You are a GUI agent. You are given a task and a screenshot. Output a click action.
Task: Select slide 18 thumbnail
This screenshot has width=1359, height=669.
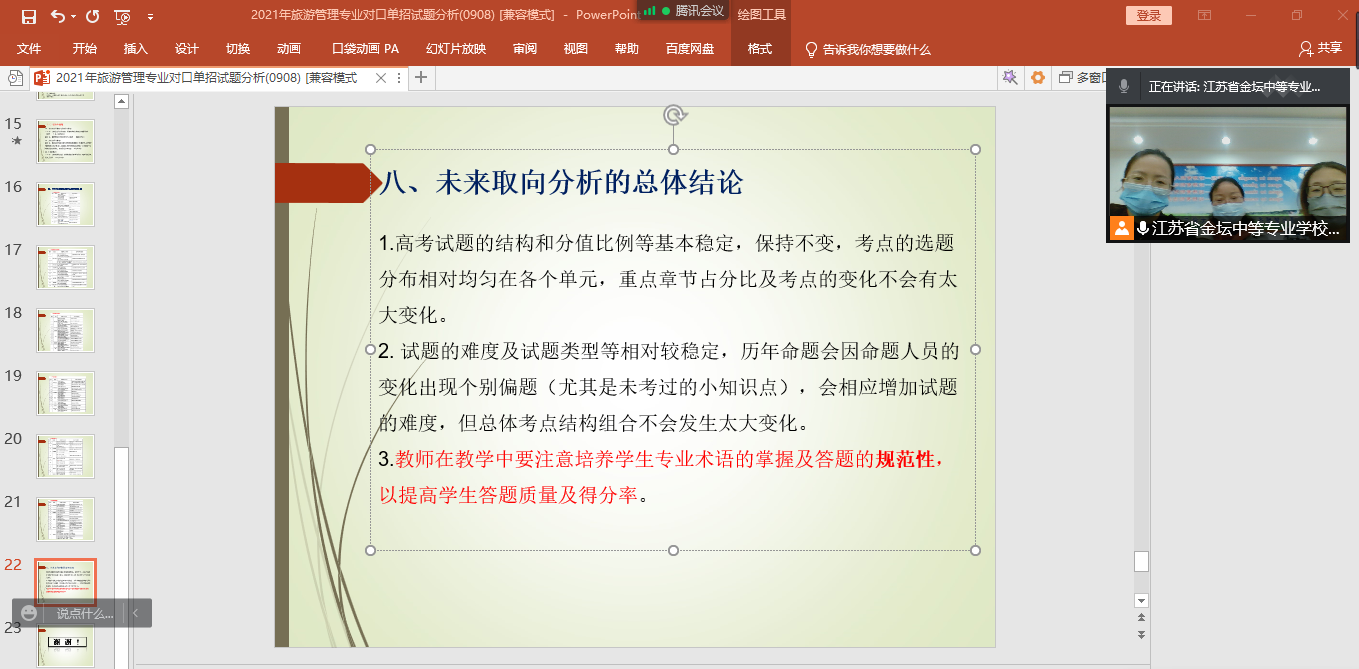coord(66,330)
